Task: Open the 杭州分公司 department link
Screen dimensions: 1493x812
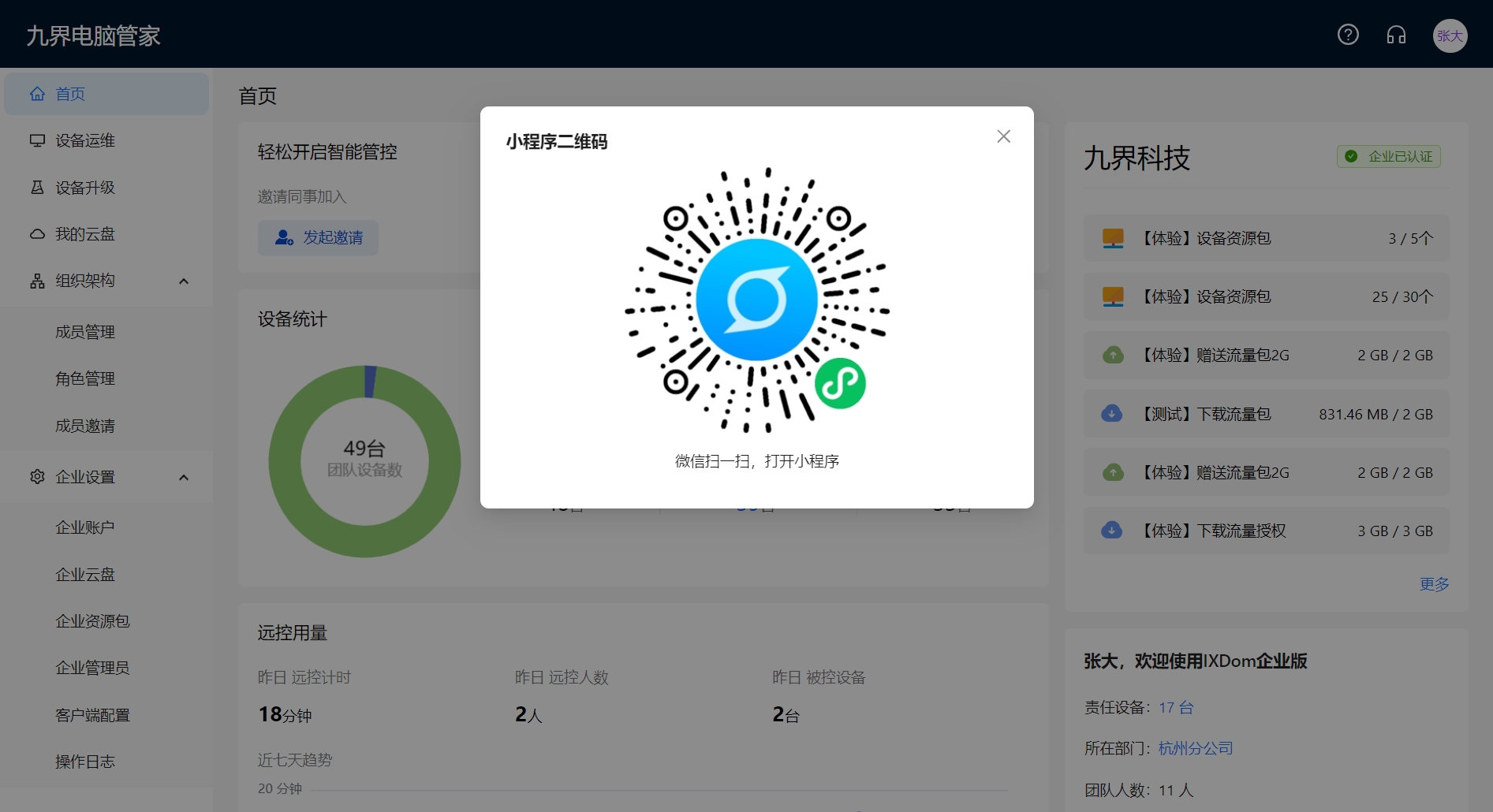Action: 1196,748
